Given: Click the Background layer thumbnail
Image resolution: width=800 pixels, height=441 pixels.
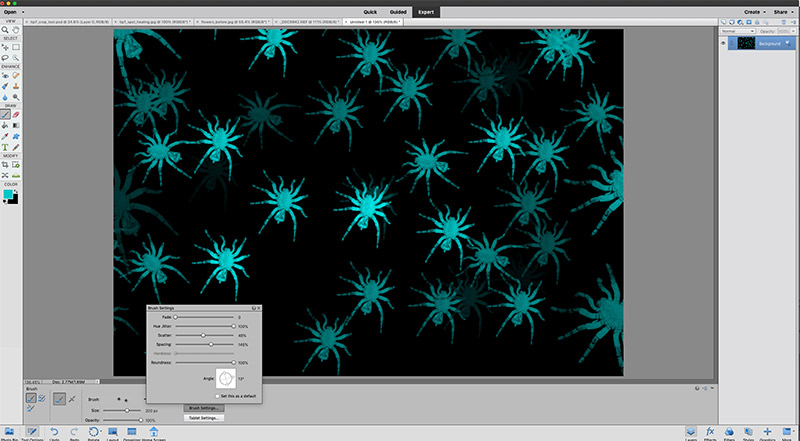Looking at the screenshot, I should (x=746, y=43).
